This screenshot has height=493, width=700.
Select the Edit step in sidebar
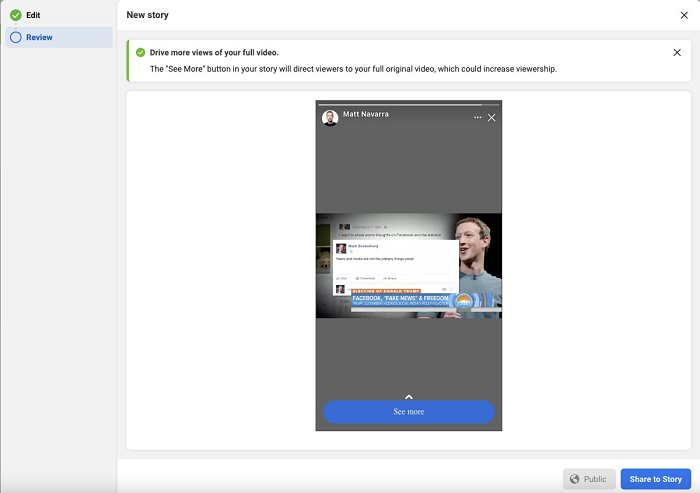coord(58,15)
